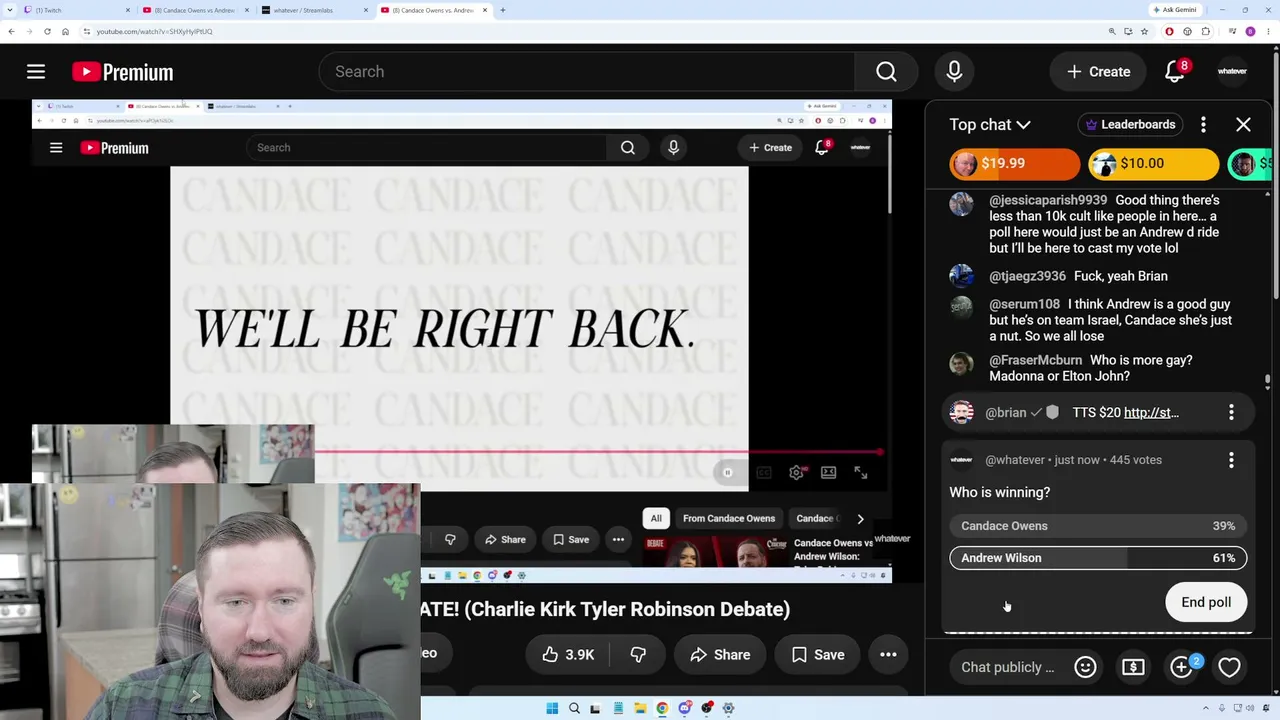Open more actions menu beside Save
The image size is (1280, 720).
pos(888,655)
